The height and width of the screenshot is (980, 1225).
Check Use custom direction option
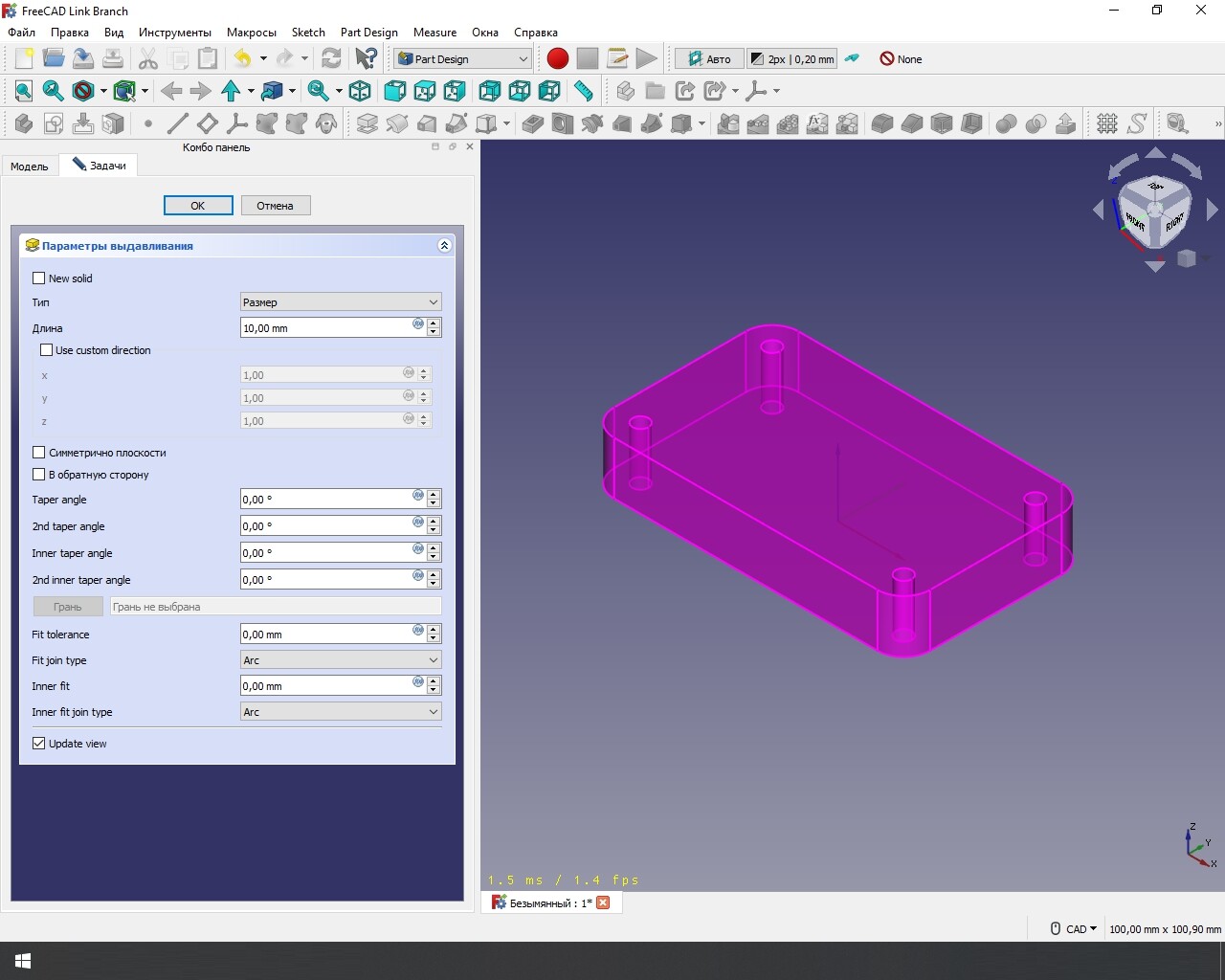(x=47, y=350)
